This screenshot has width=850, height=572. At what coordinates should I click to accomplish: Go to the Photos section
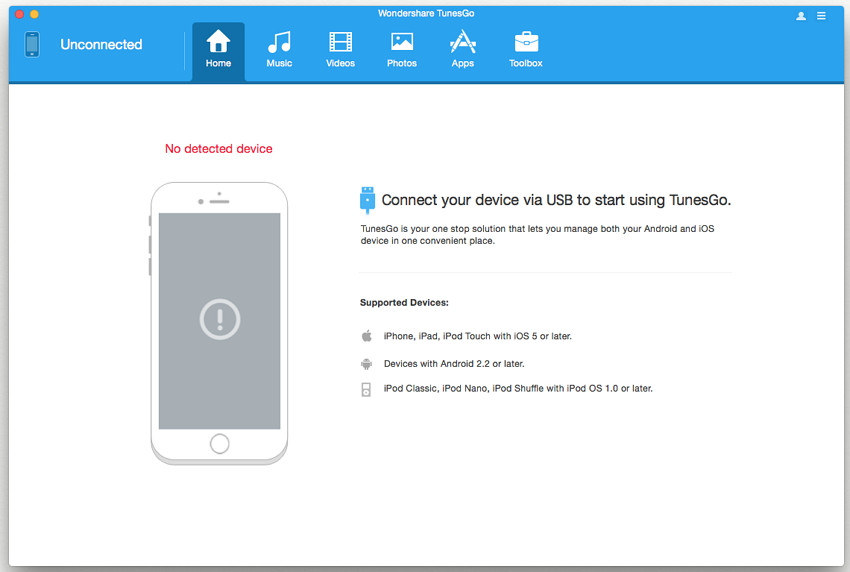[x=402, y=49]
